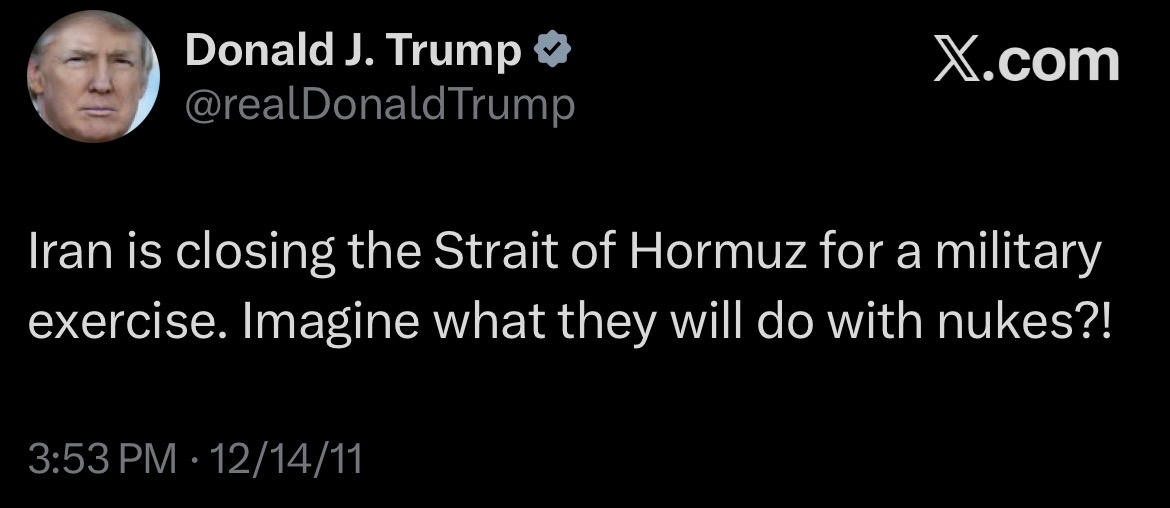The width and height of the screenshot is (1170, 508).
Task: Open the Donald J. Trump display name
Action: click(354, 52)
